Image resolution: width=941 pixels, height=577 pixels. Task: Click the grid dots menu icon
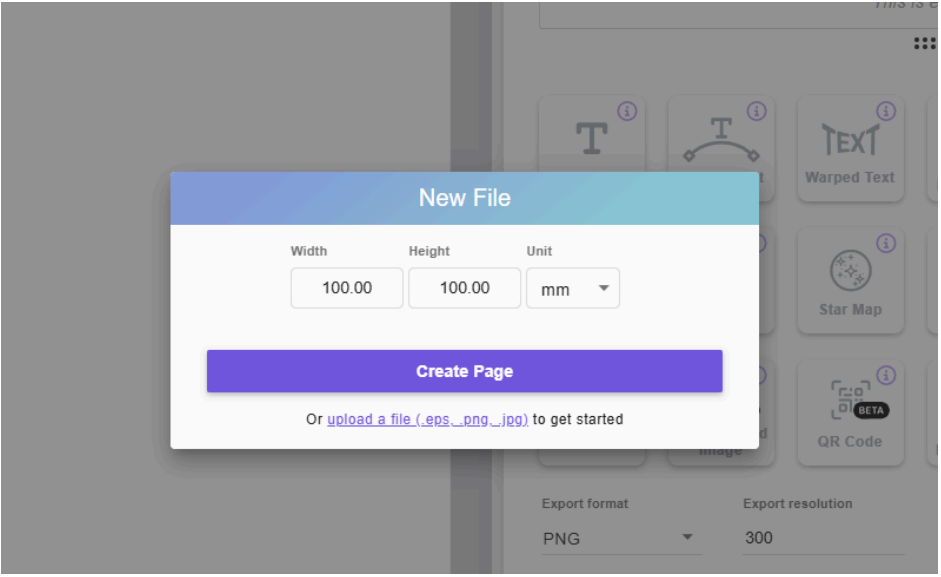click(x=925, y=43)
